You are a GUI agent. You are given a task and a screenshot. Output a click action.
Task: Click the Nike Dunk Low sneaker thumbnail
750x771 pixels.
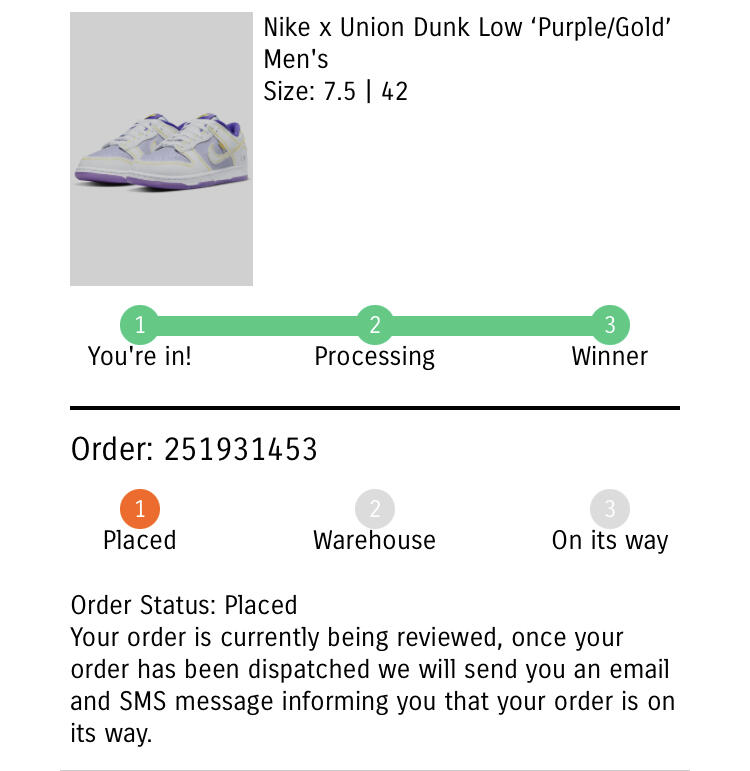[161, 149]
